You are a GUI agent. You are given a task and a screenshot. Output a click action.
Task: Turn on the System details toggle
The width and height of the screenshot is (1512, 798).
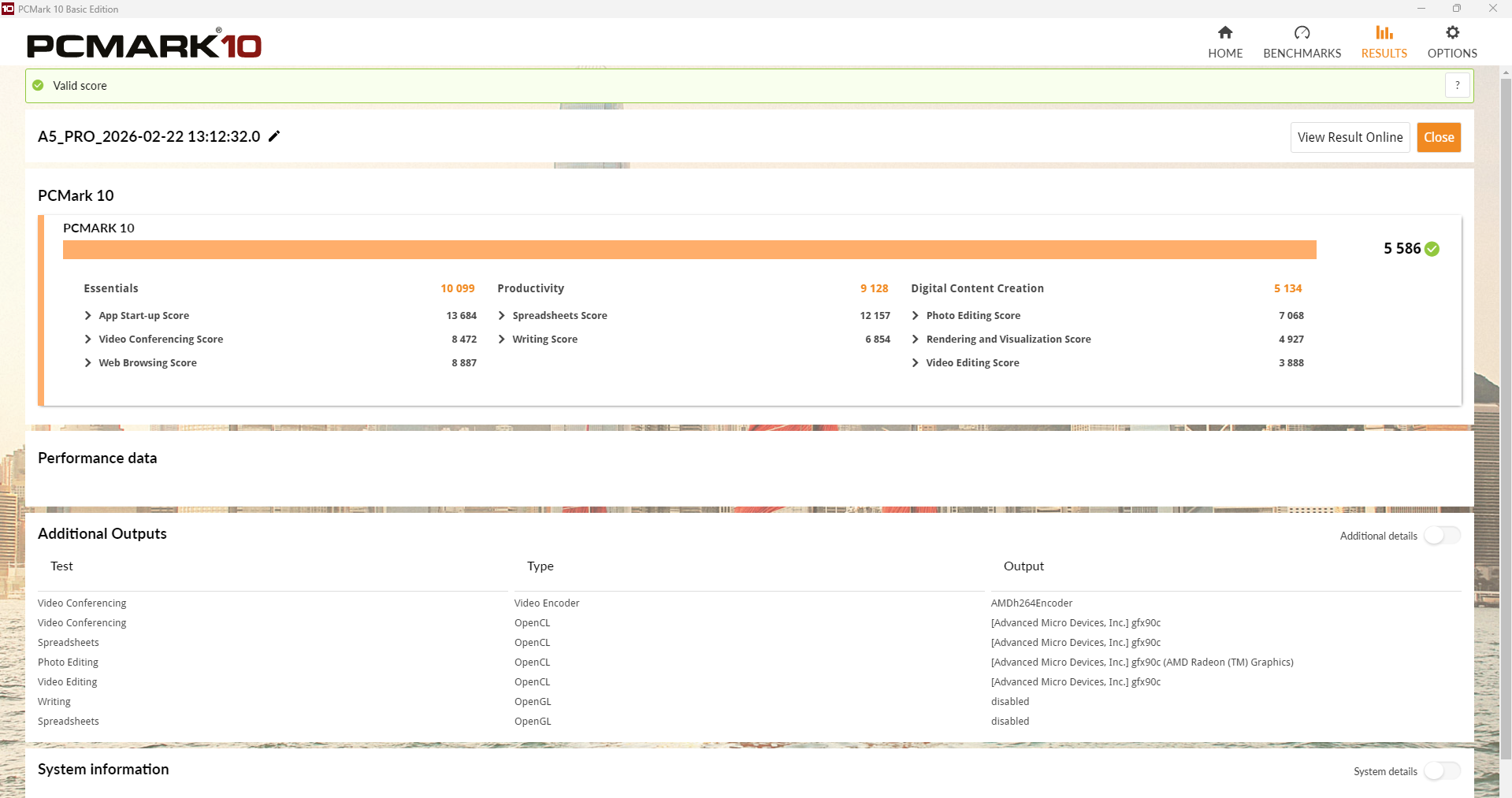click(x=1442, y=771)
